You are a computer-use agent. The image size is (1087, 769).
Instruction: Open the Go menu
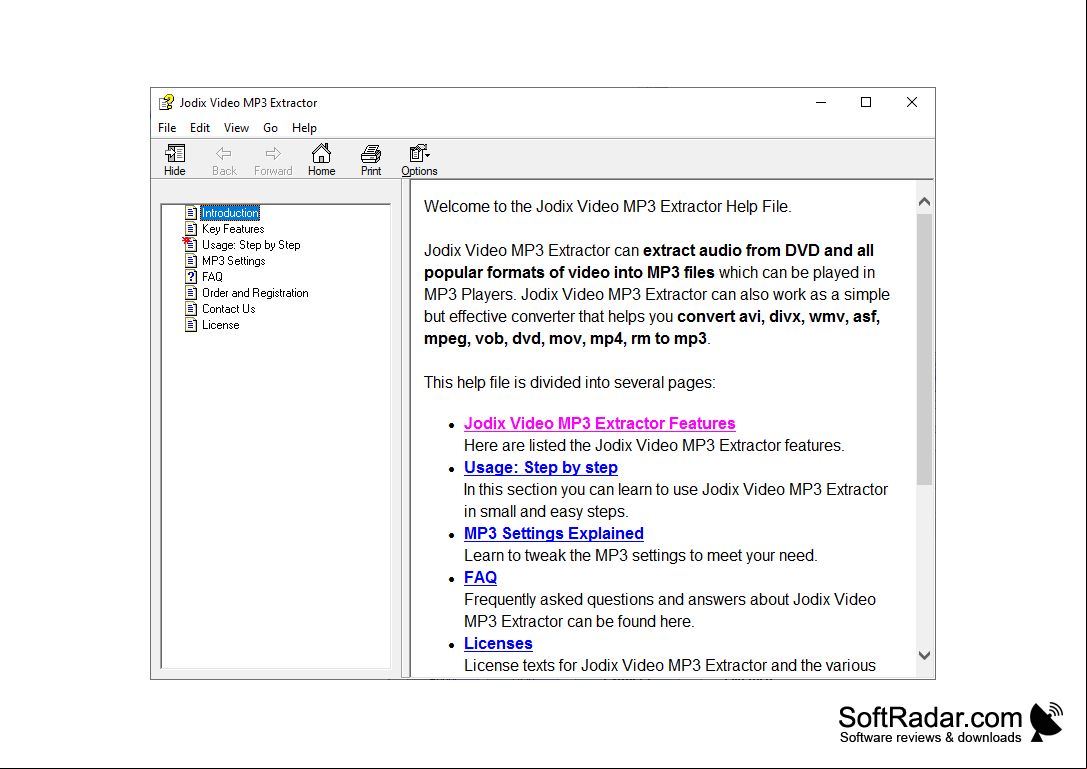click(270, 128)
